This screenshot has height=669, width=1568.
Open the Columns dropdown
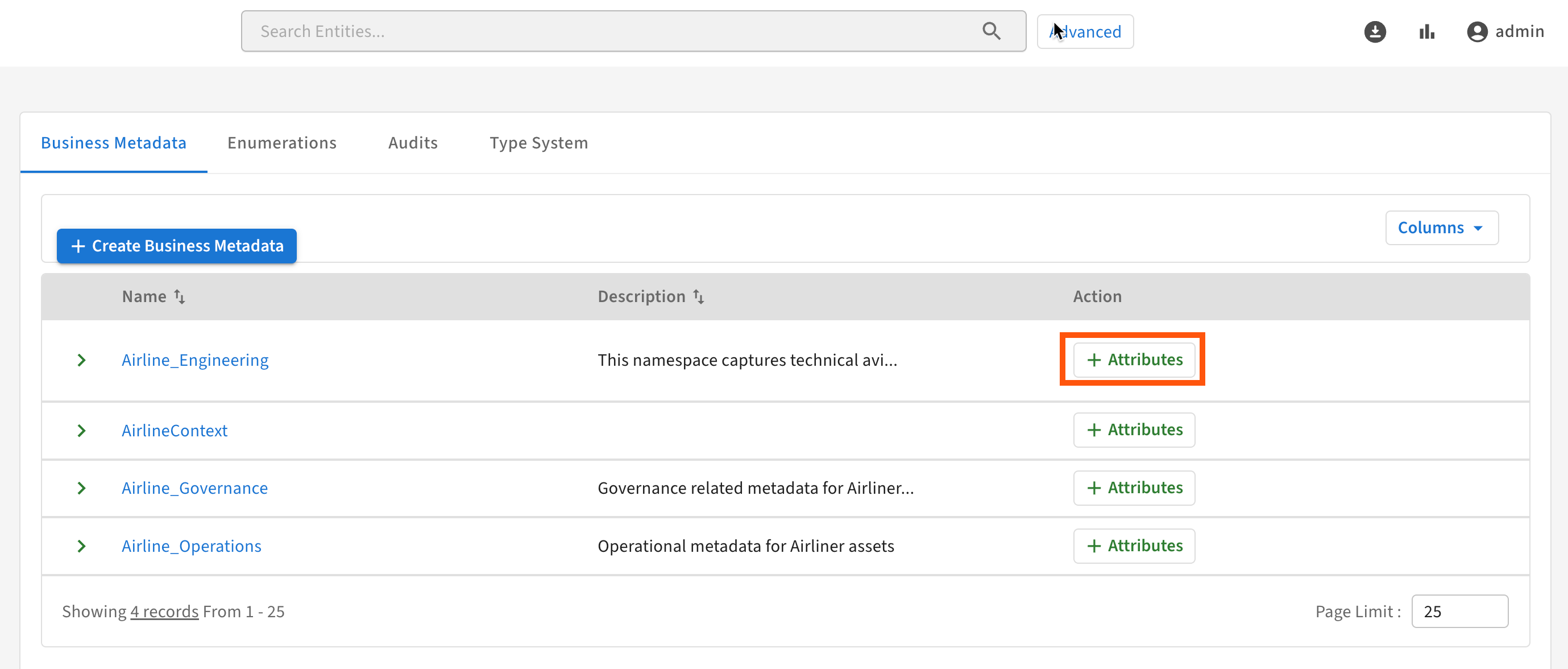(x=1441, y=228)
